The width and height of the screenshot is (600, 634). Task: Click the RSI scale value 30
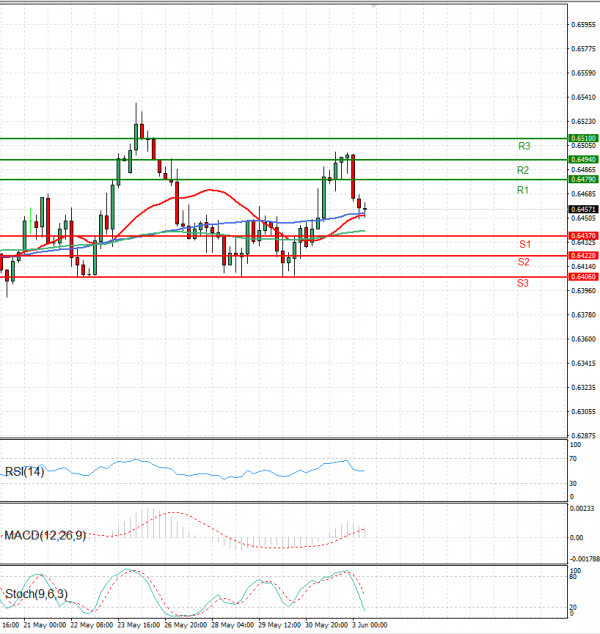pos(573,484)
